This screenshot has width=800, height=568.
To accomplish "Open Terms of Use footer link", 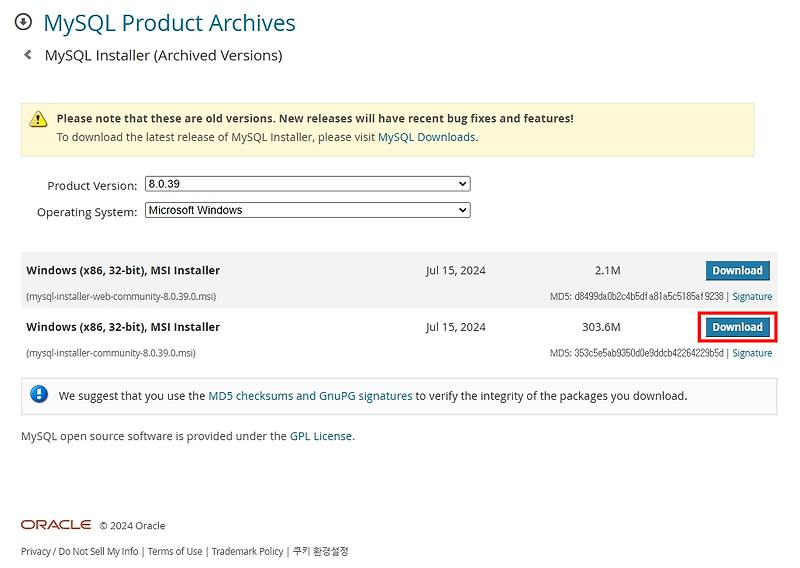I will 175,551.
